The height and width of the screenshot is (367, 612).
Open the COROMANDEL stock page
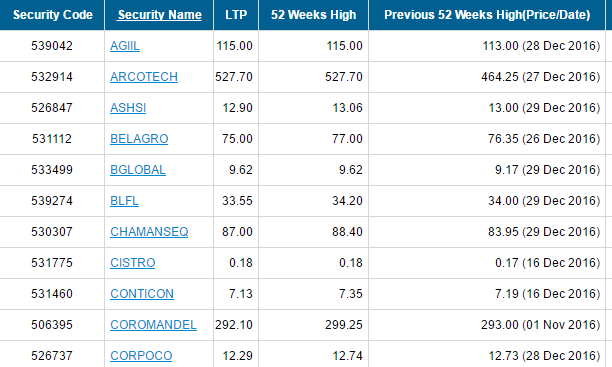point(153,325)
